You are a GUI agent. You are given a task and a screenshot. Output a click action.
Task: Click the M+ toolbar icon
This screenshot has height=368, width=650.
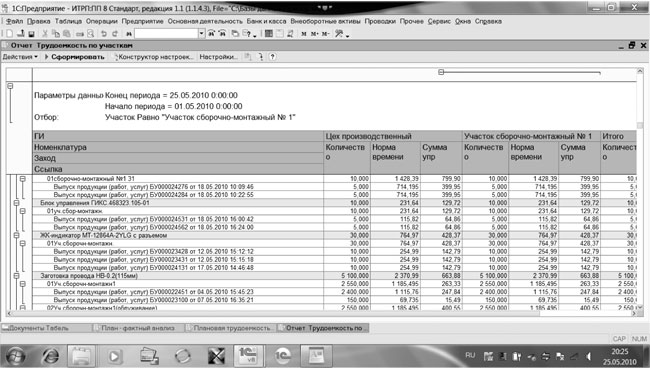tap(315, 34)
